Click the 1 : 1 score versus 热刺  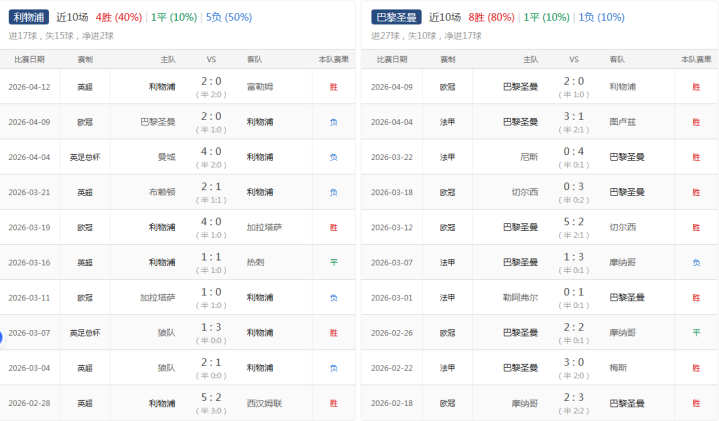point(211,257)
